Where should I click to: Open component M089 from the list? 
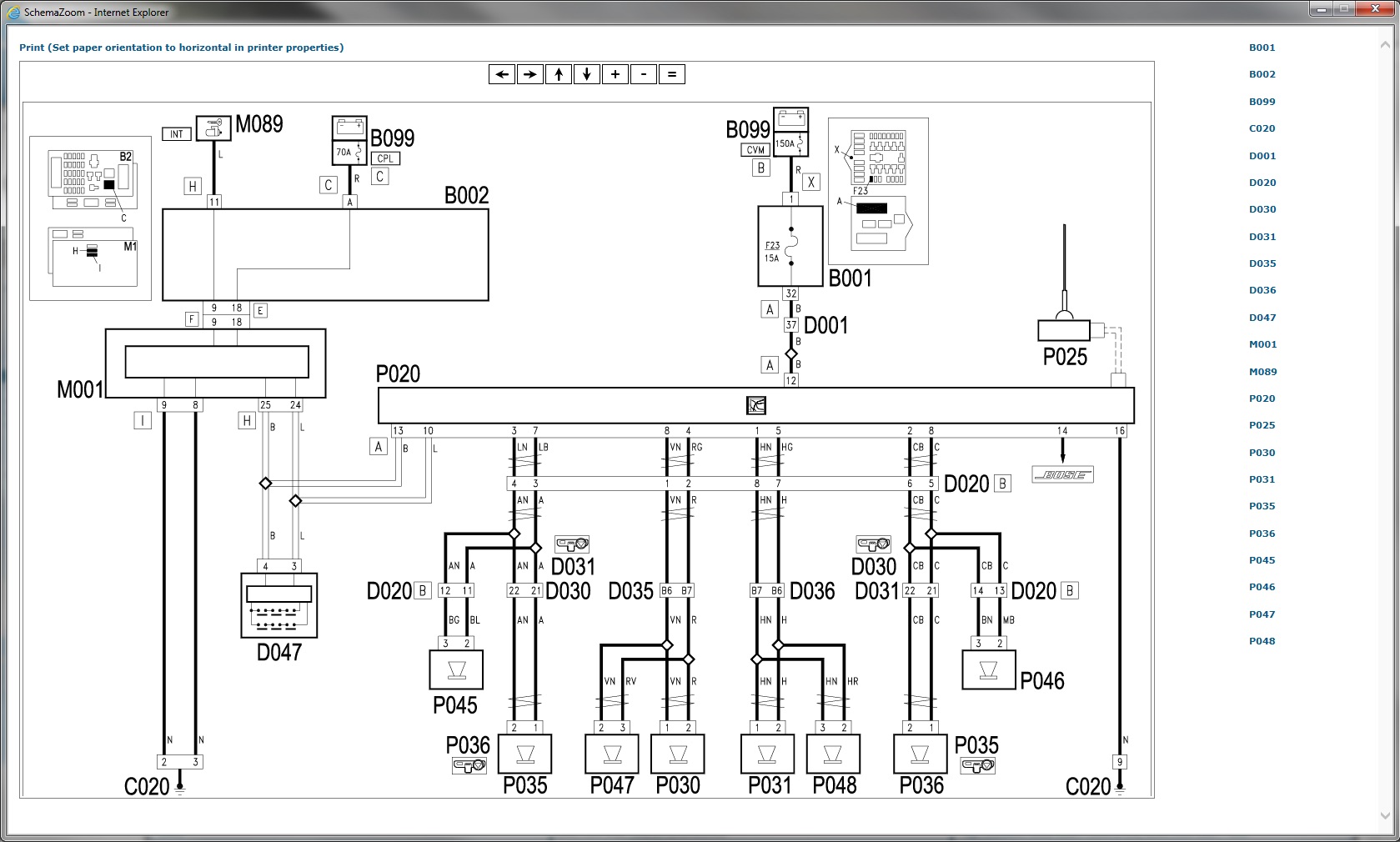click(1262, 372)
